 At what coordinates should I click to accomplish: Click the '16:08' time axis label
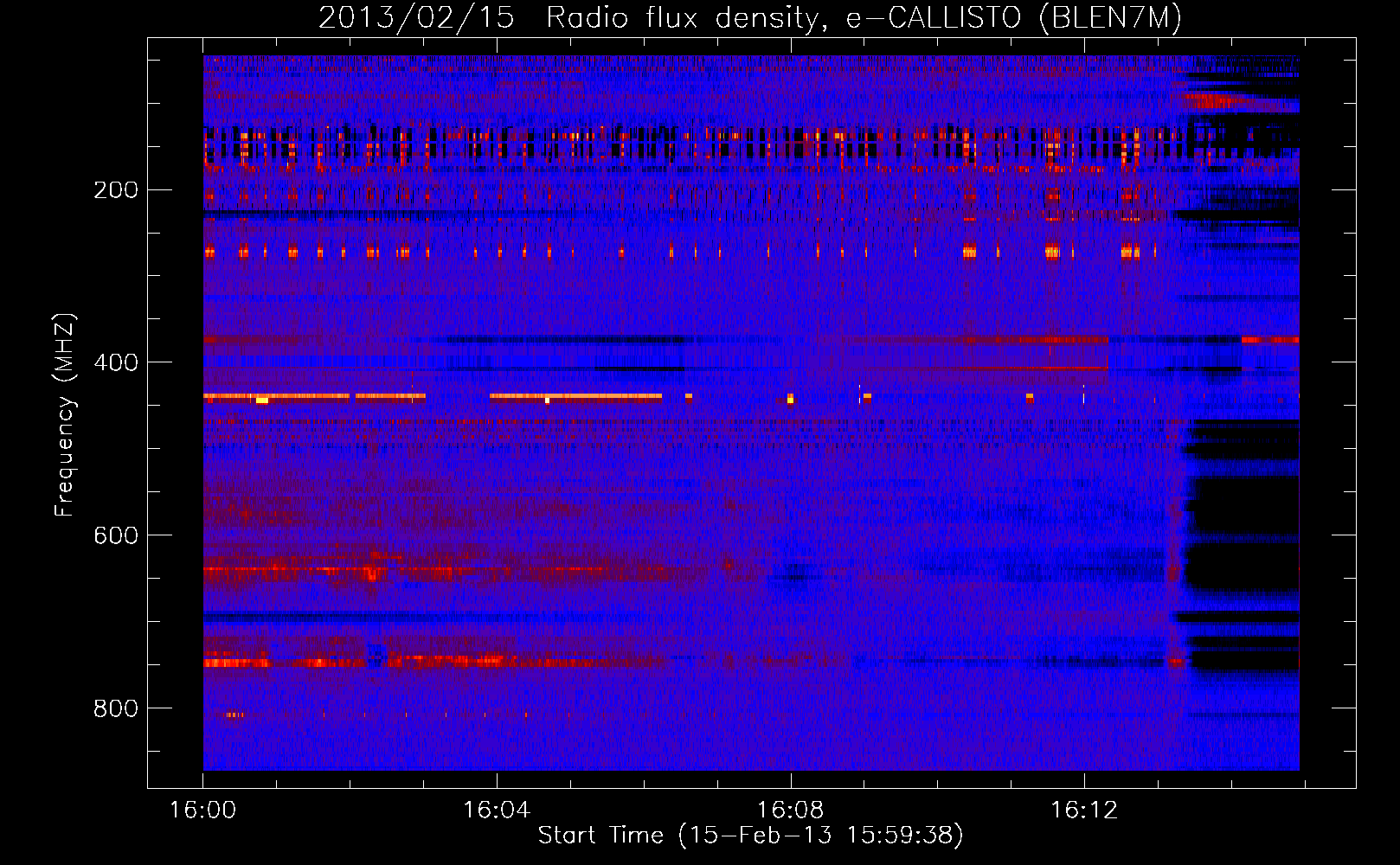tap(790, 811)
